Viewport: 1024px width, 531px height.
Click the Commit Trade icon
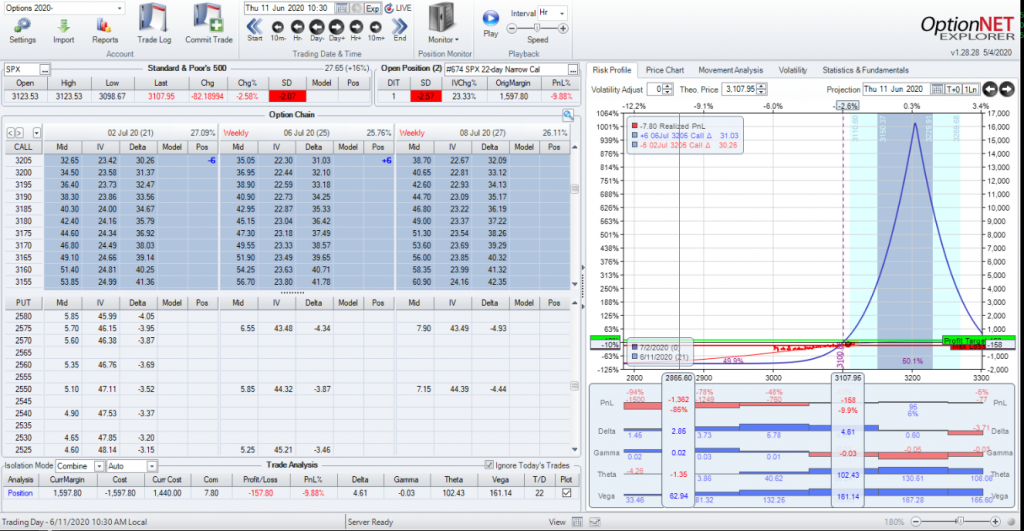[208, 18]
